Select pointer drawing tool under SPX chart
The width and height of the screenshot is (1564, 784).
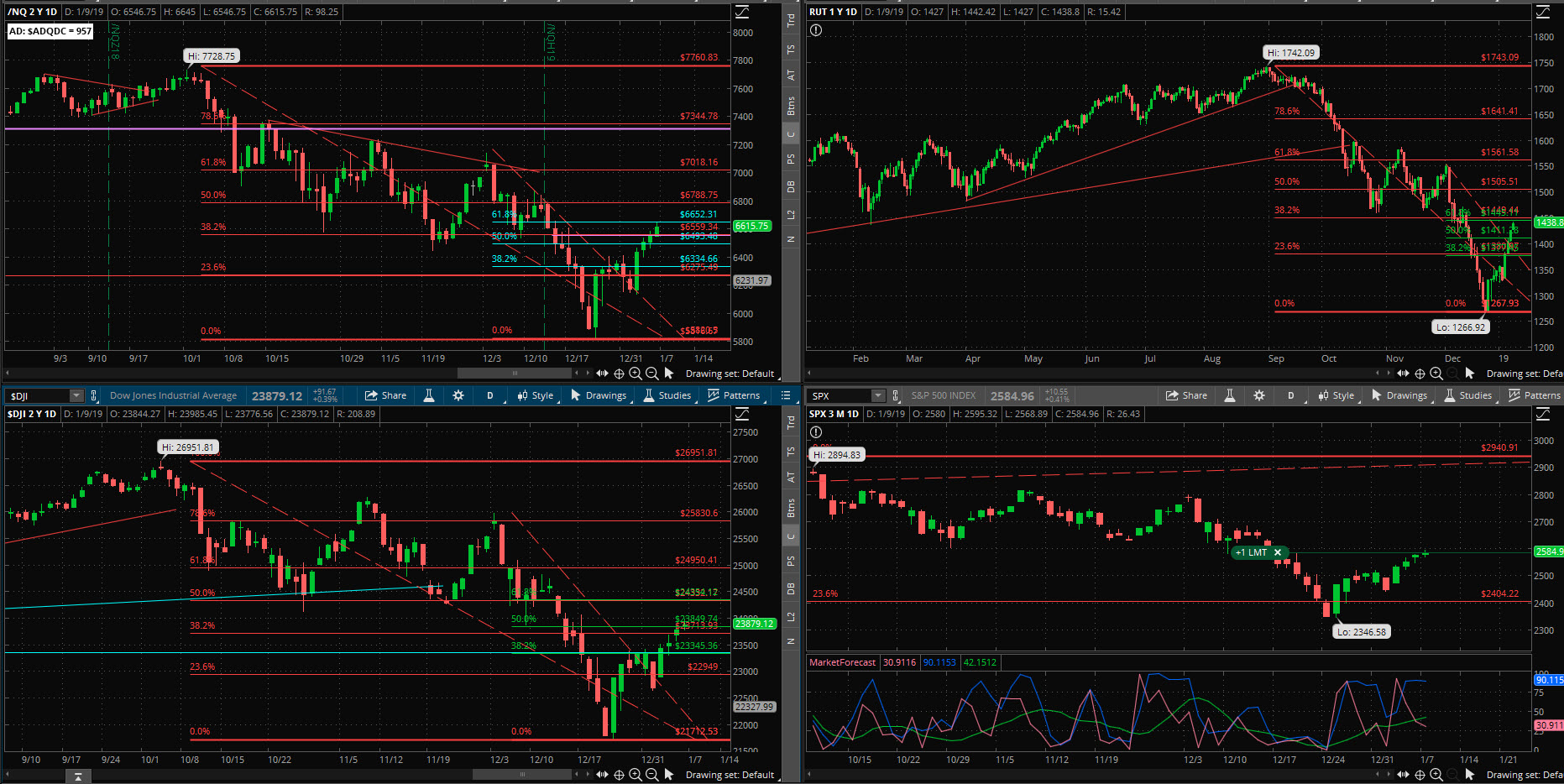pos(1470,775)
